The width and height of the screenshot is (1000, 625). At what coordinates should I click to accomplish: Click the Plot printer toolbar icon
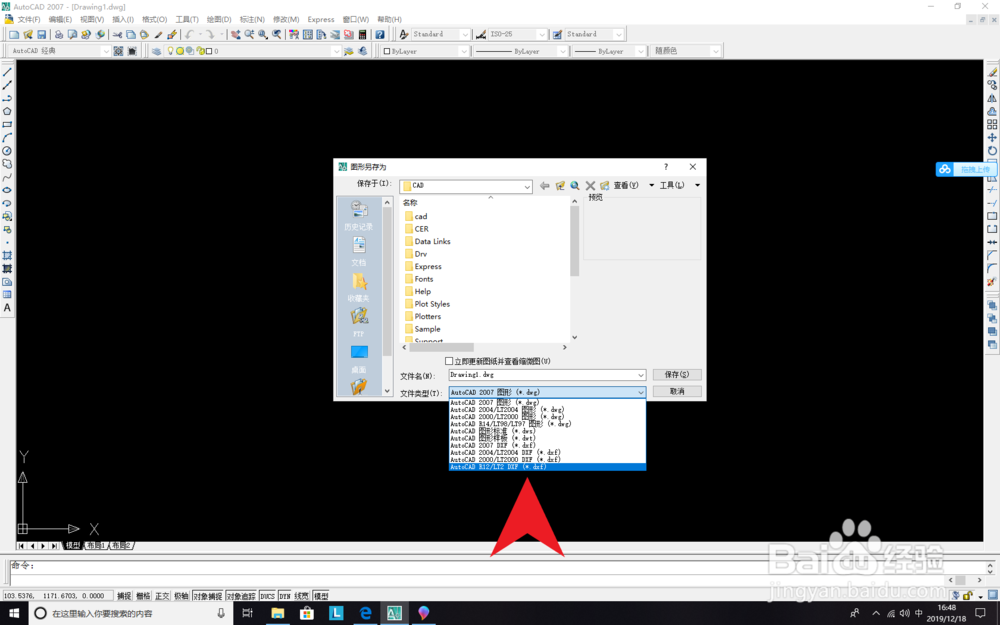pos(59,34)
